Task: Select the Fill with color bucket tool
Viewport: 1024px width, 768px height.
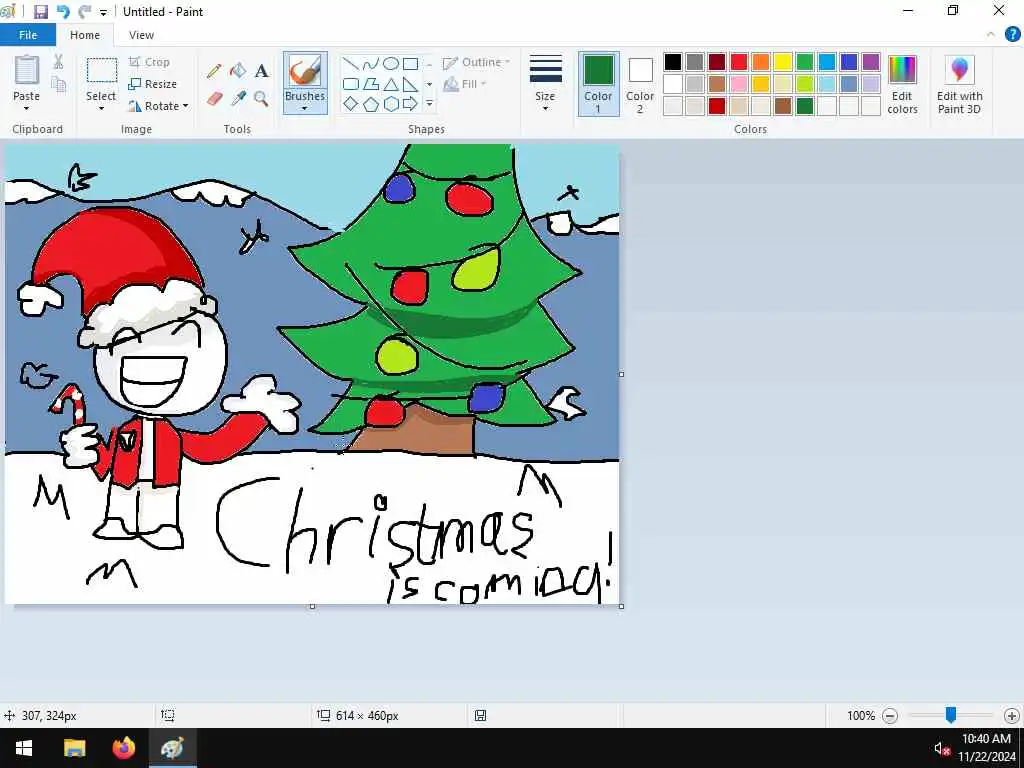Action: (238, 71)
